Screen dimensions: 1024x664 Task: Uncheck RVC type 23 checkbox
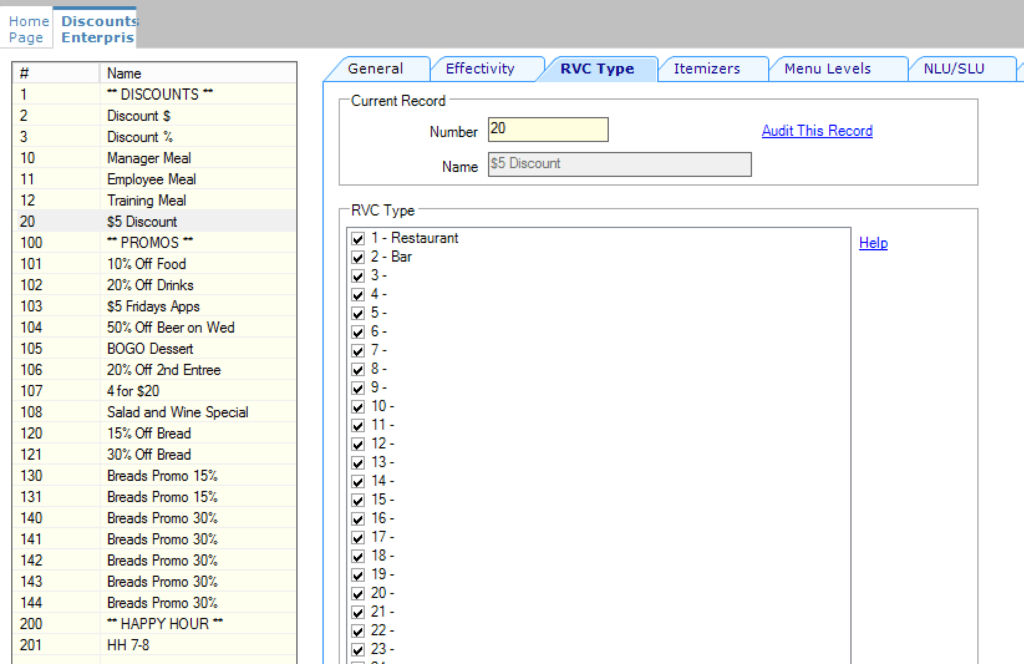coord(358,649)
